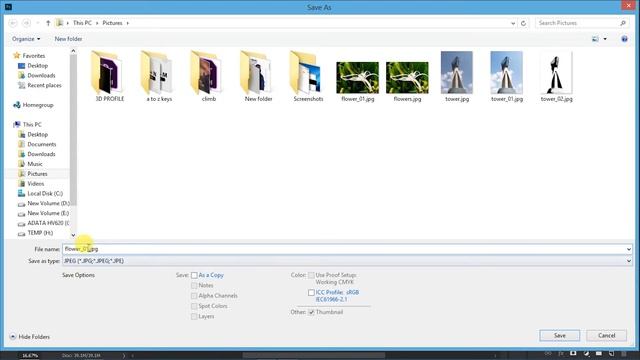This screenshot has width=640, height=360.
Task: Open the view options dropdown arrow
Action: pyautogui.click(x=605, y=39)
